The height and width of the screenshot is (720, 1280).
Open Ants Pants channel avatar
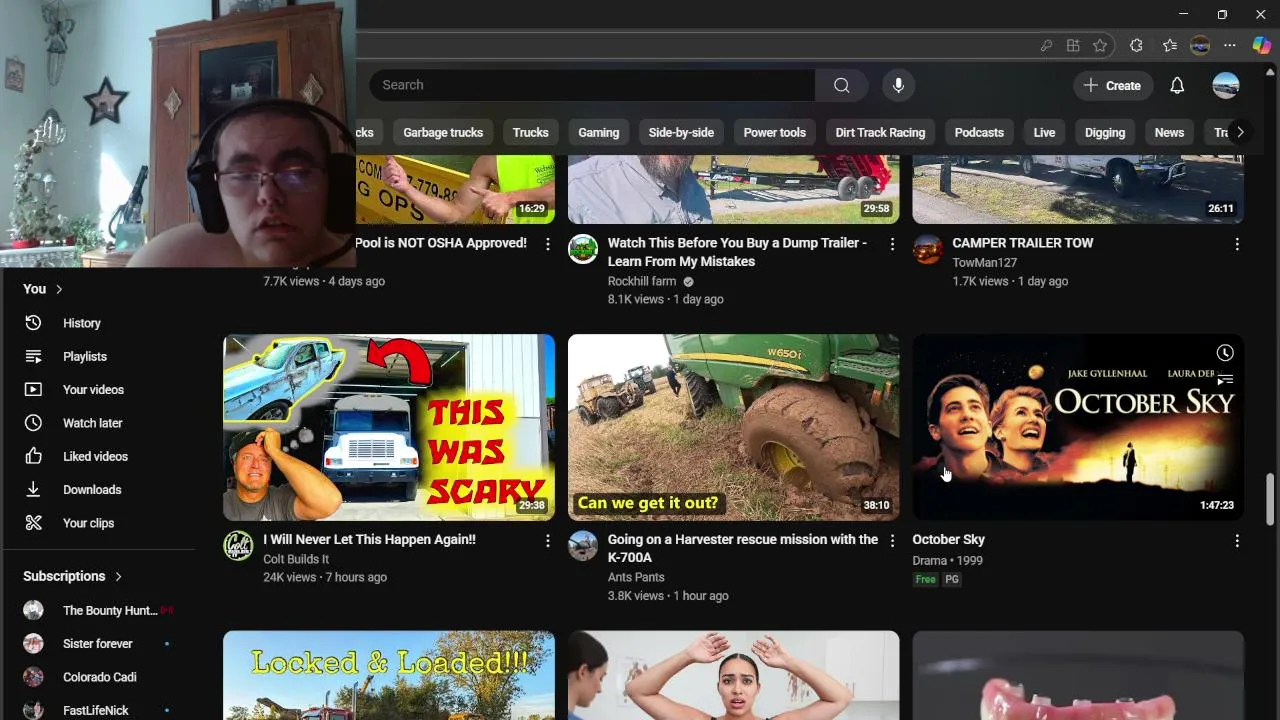pos(583,546)
